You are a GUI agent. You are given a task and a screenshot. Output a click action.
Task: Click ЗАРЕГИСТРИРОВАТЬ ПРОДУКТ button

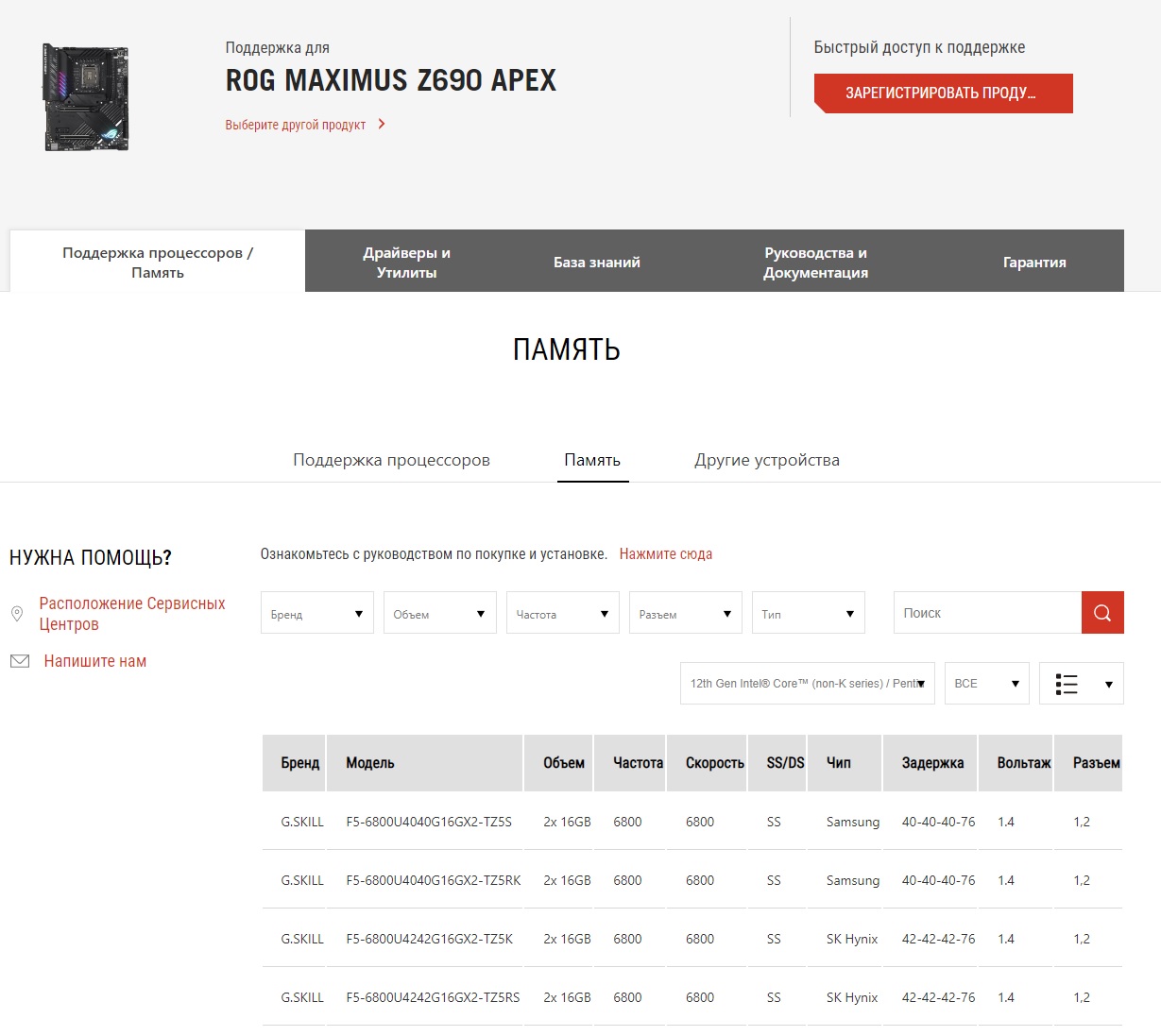(x=944, y=93)
